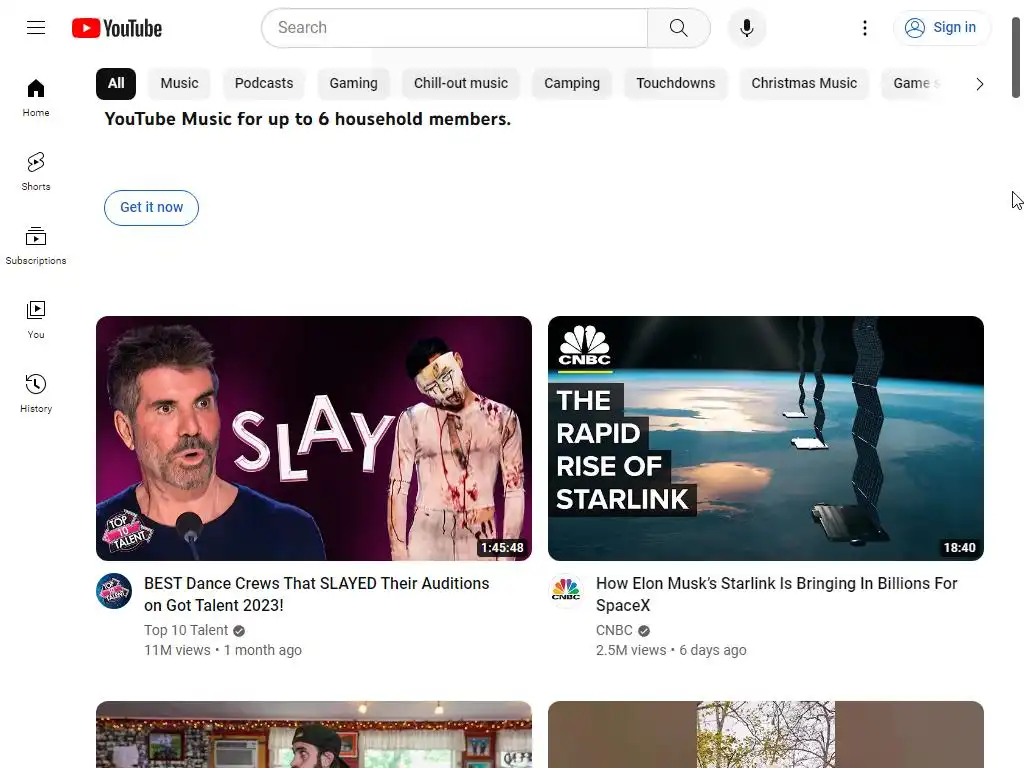Screen dimensions: 1024x768
Task: Open the thumbnail of man in backward cap
Action: (313, 735)
